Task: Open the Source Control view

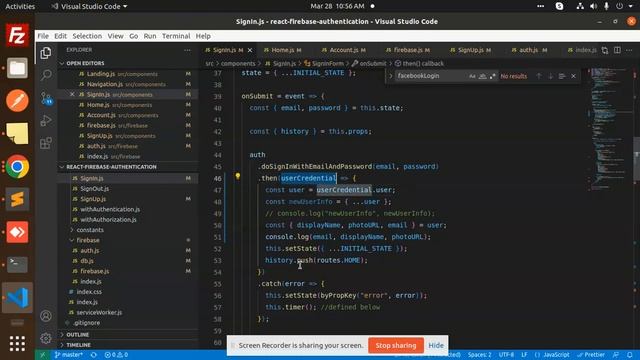Action: pyautogui.click(x=46, y=98)
